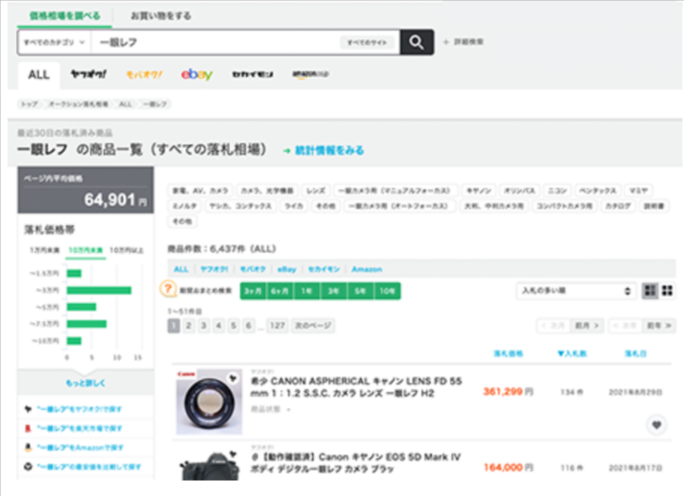684x496 pixels.
Task: Click the heart favorite icon on first item
Action: (656, 424)
